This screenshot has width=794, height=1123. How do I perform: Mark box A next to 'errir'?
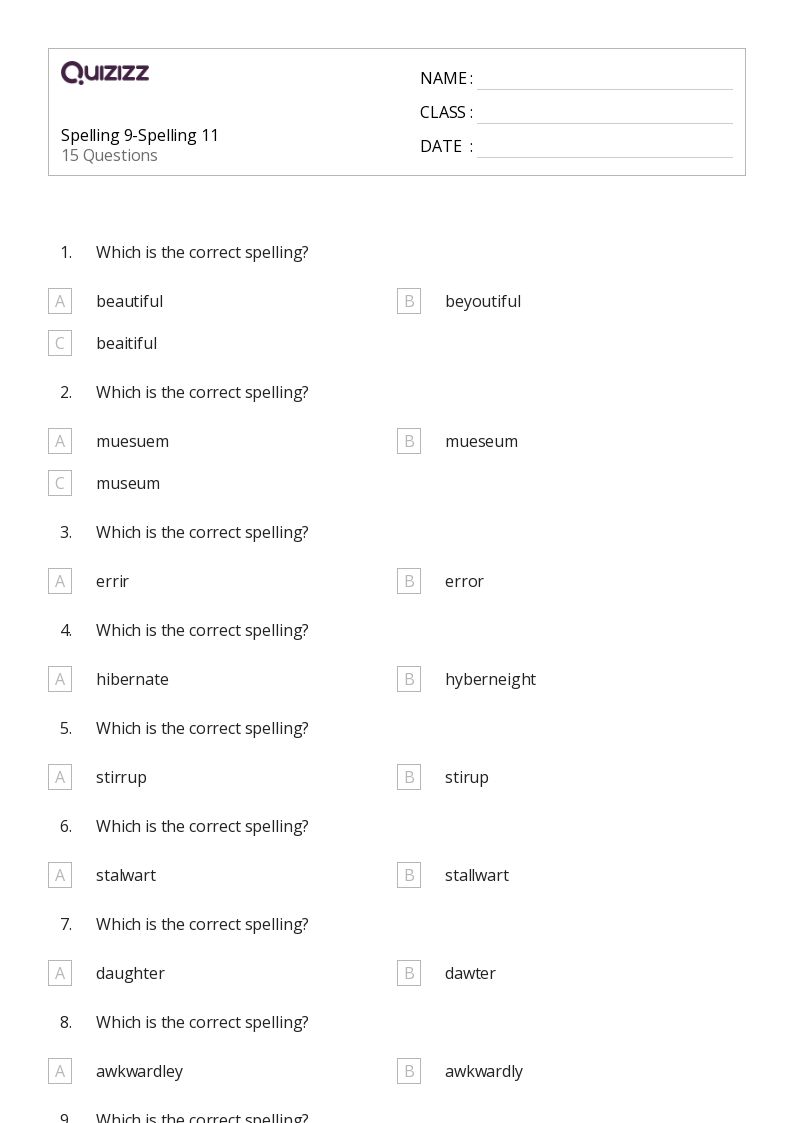[60, 582]
